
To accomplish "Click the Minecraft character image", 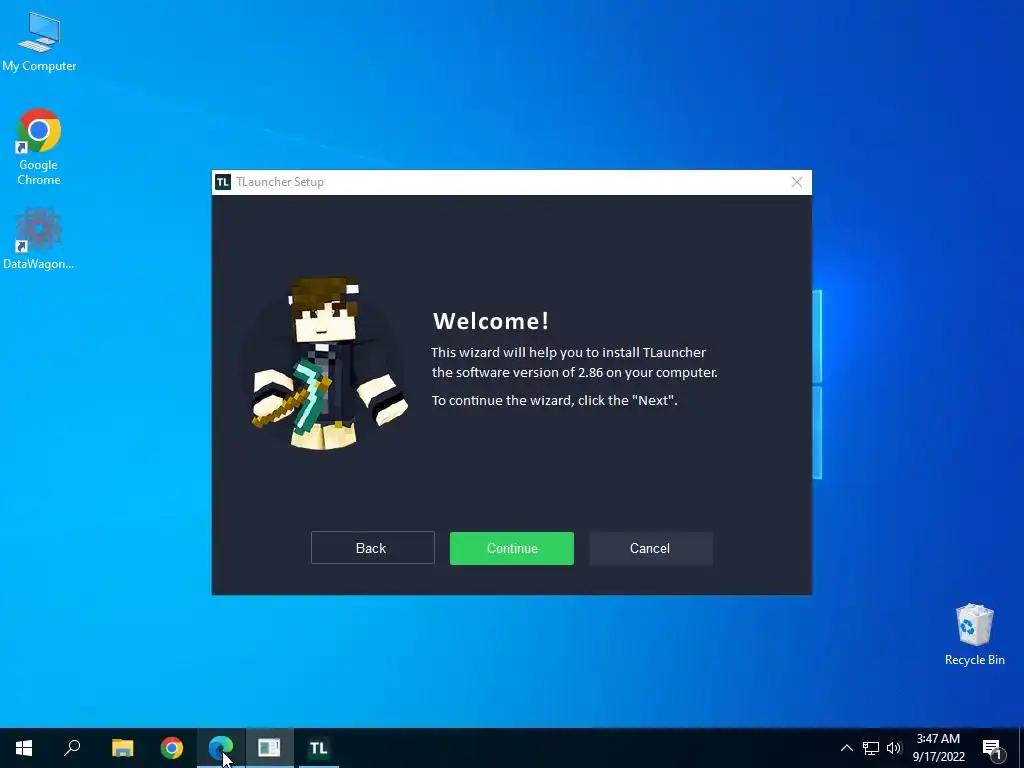I will [327, 363].
